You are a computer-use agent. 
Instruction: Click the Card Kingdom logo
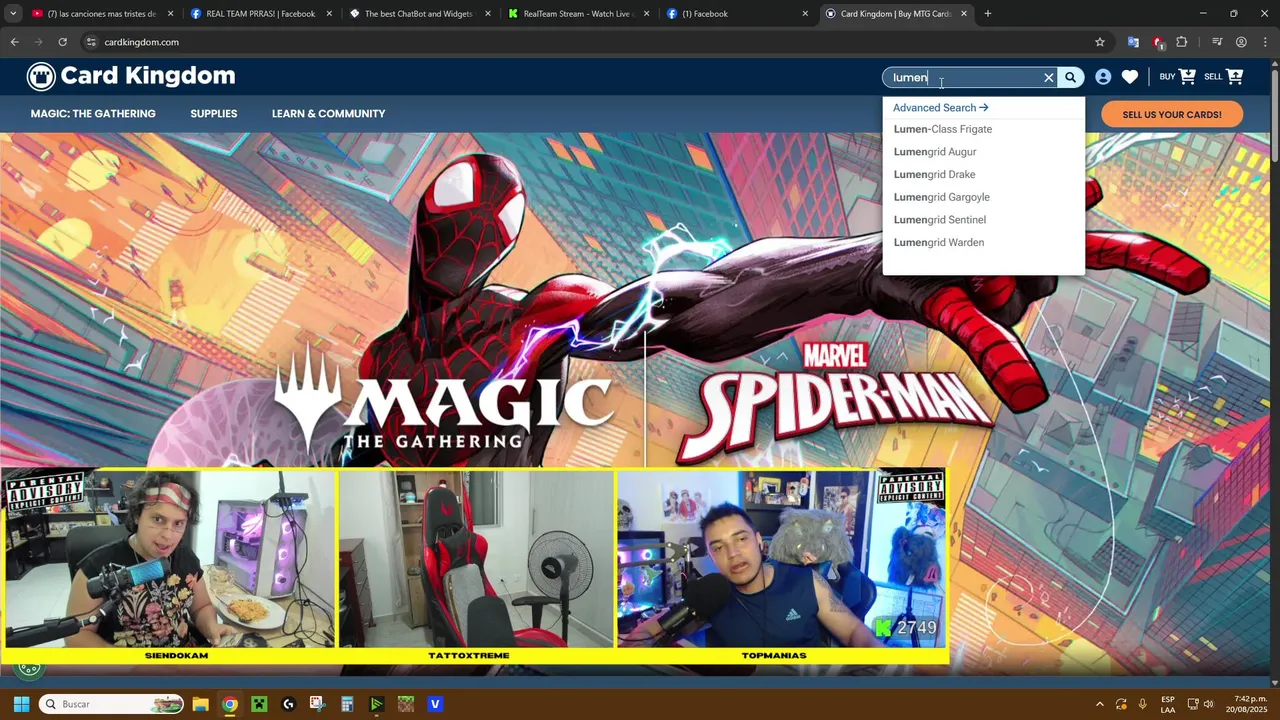pos(131,76)
